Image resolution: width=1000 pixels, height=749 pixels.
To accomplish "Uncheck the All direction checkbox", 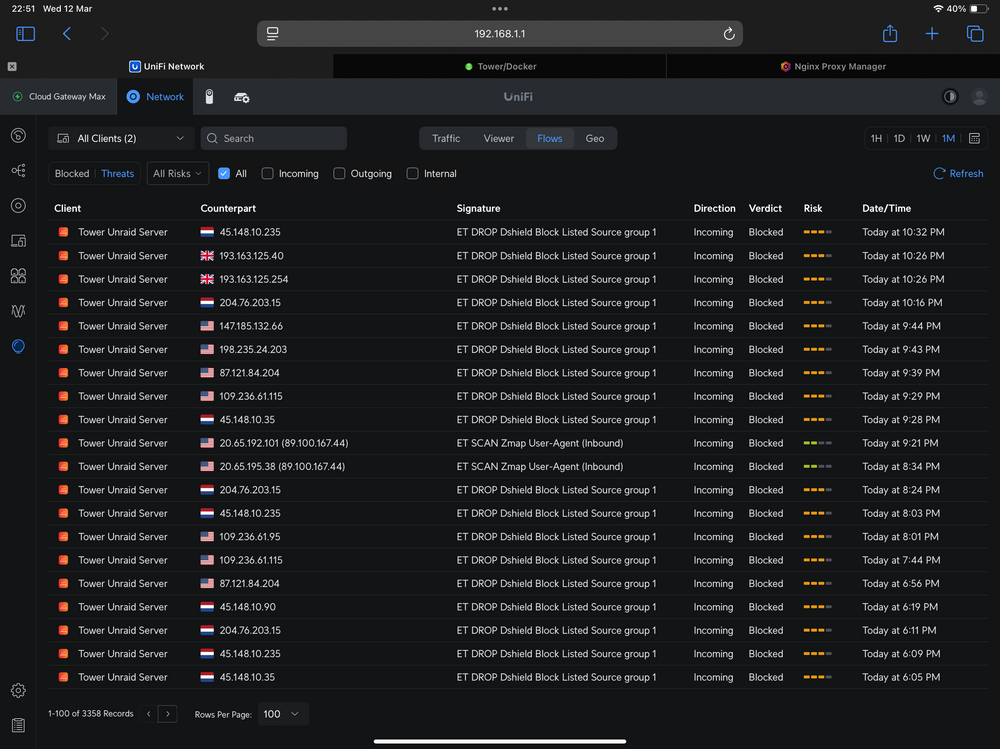I will pos(224,174).
